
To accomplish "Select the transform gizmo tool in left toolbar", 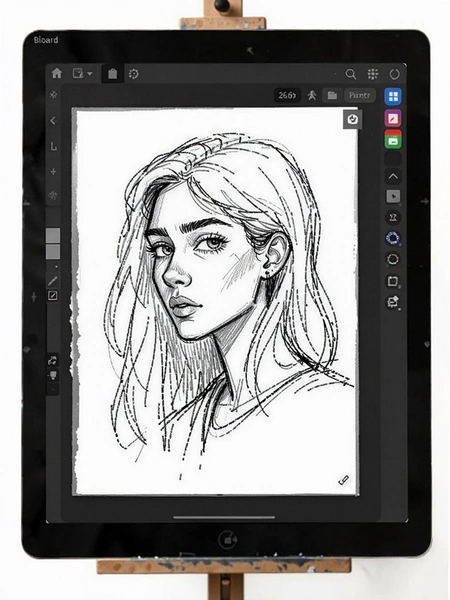I will (53, 196).
